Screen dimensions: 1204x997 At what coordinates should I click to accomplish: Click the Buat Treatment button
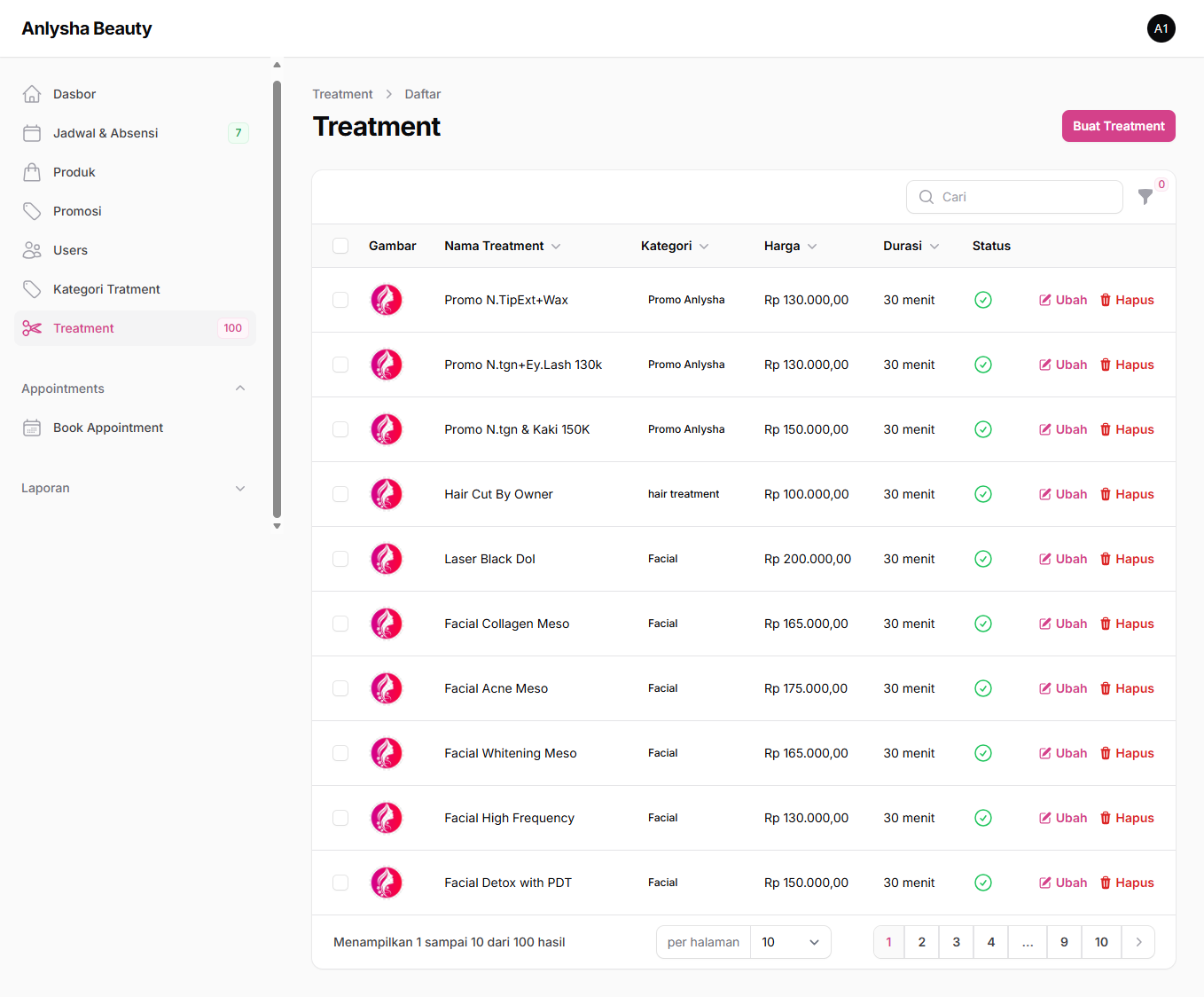[x=1118, y=126]
